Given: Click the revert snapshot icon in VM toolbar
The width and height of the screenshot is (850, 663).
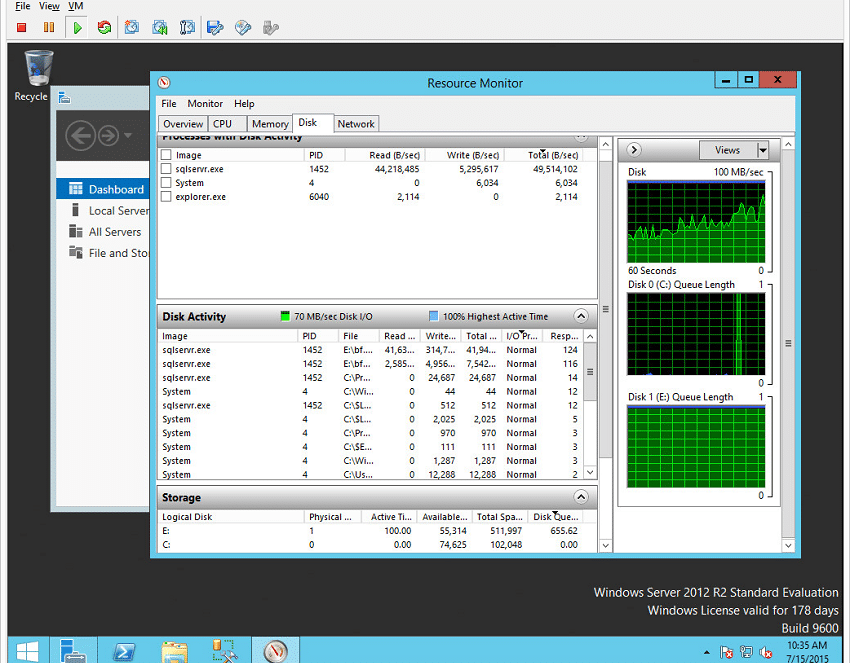Looking at the screenshot, I should coord(160,27).
